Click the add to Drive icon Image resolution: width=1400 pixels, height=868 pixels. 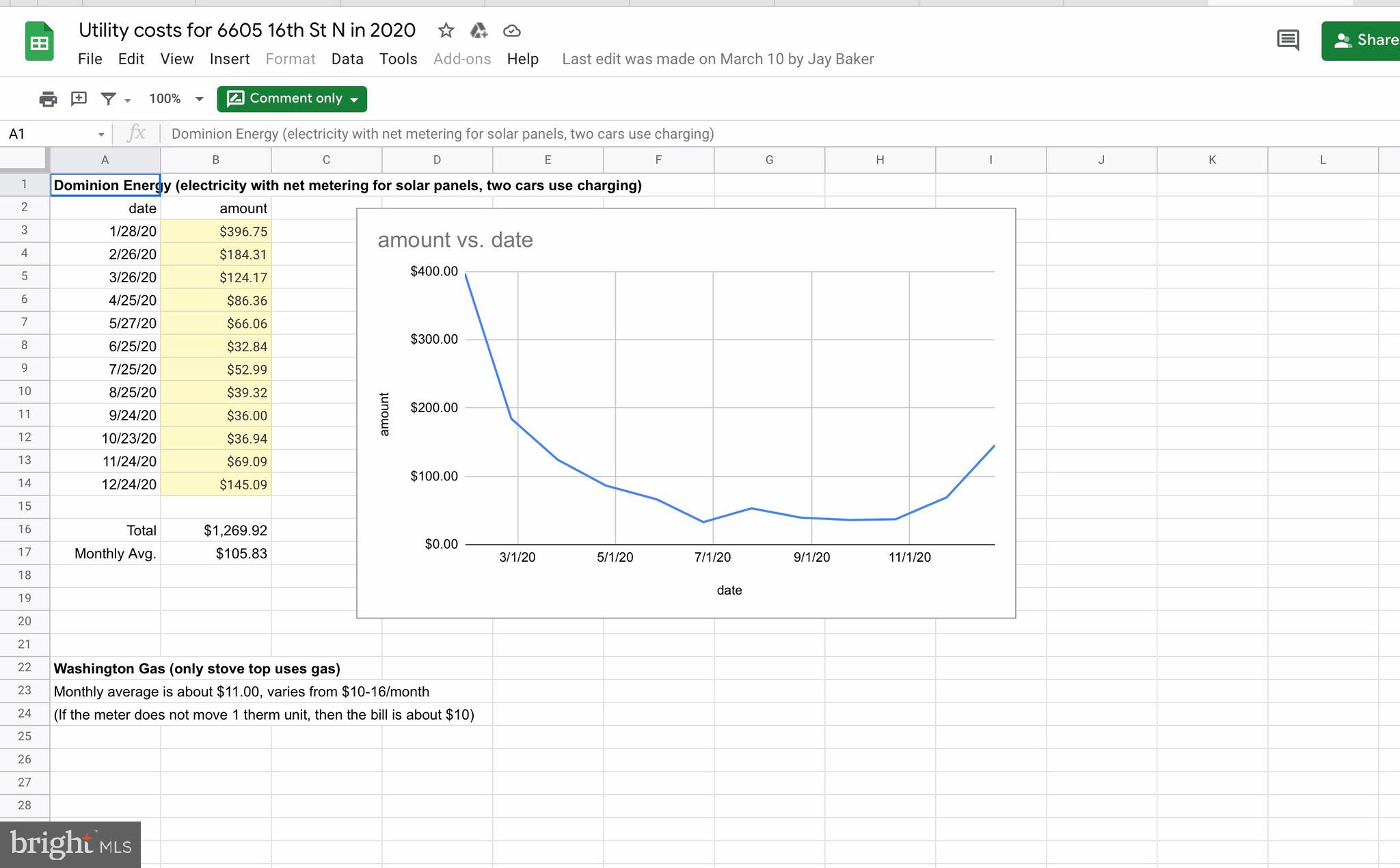(x=479, y=31)
